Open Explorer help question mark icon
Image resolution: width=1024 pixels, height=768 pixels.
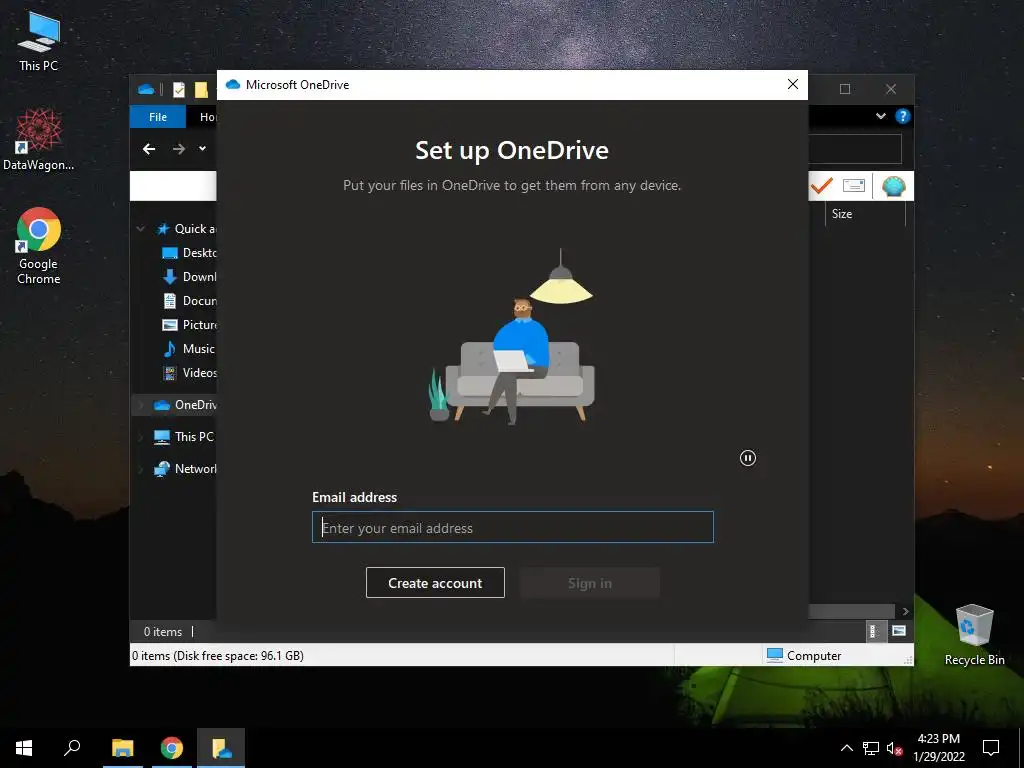(x=903, y=116)
